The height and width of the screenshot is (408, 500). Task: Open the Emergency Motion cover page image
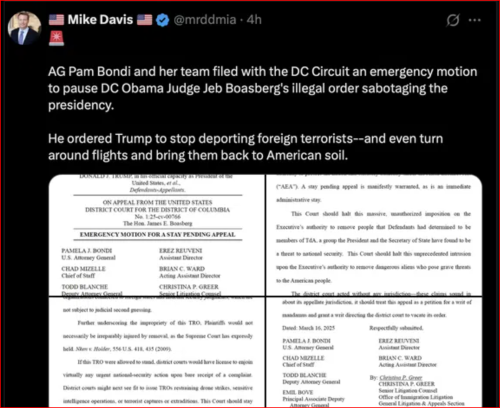[157, 235]
